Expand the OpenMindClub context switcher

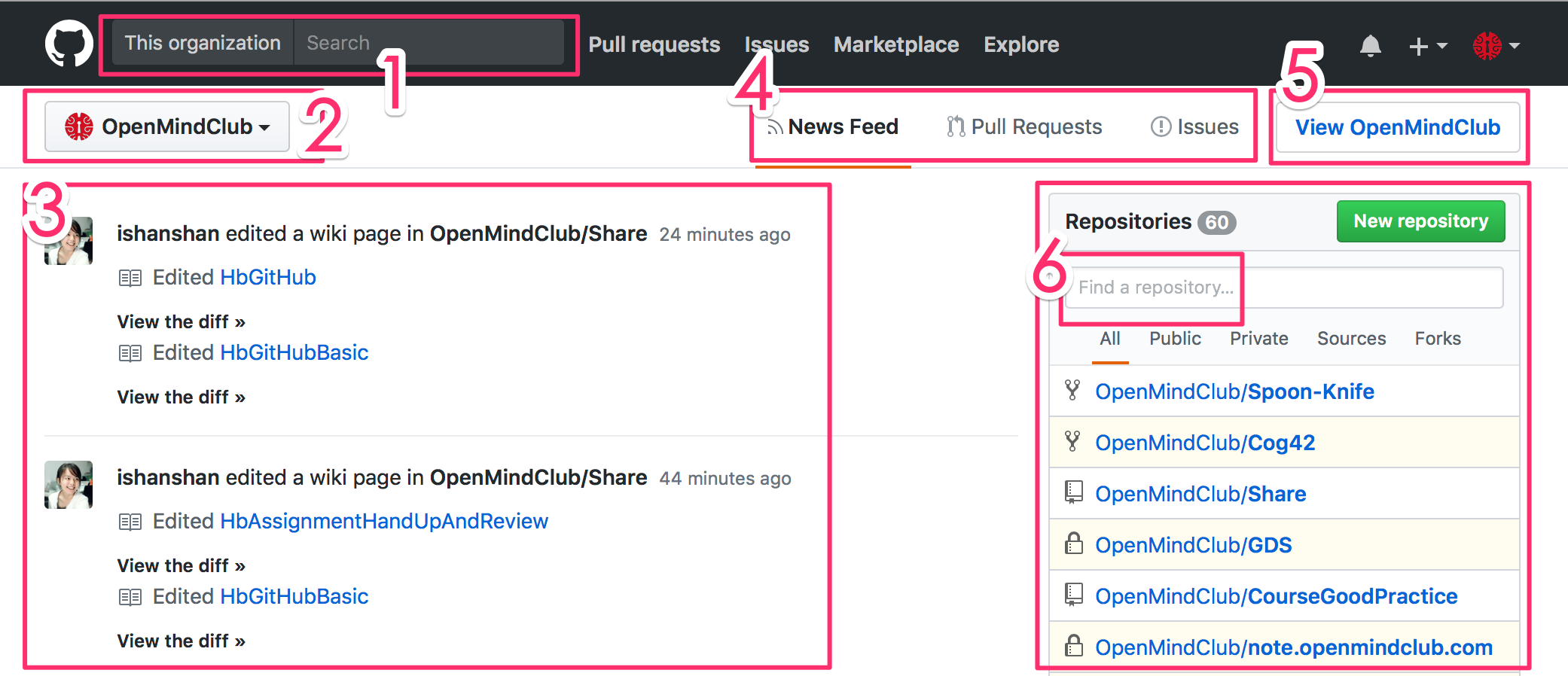[167, 126]
